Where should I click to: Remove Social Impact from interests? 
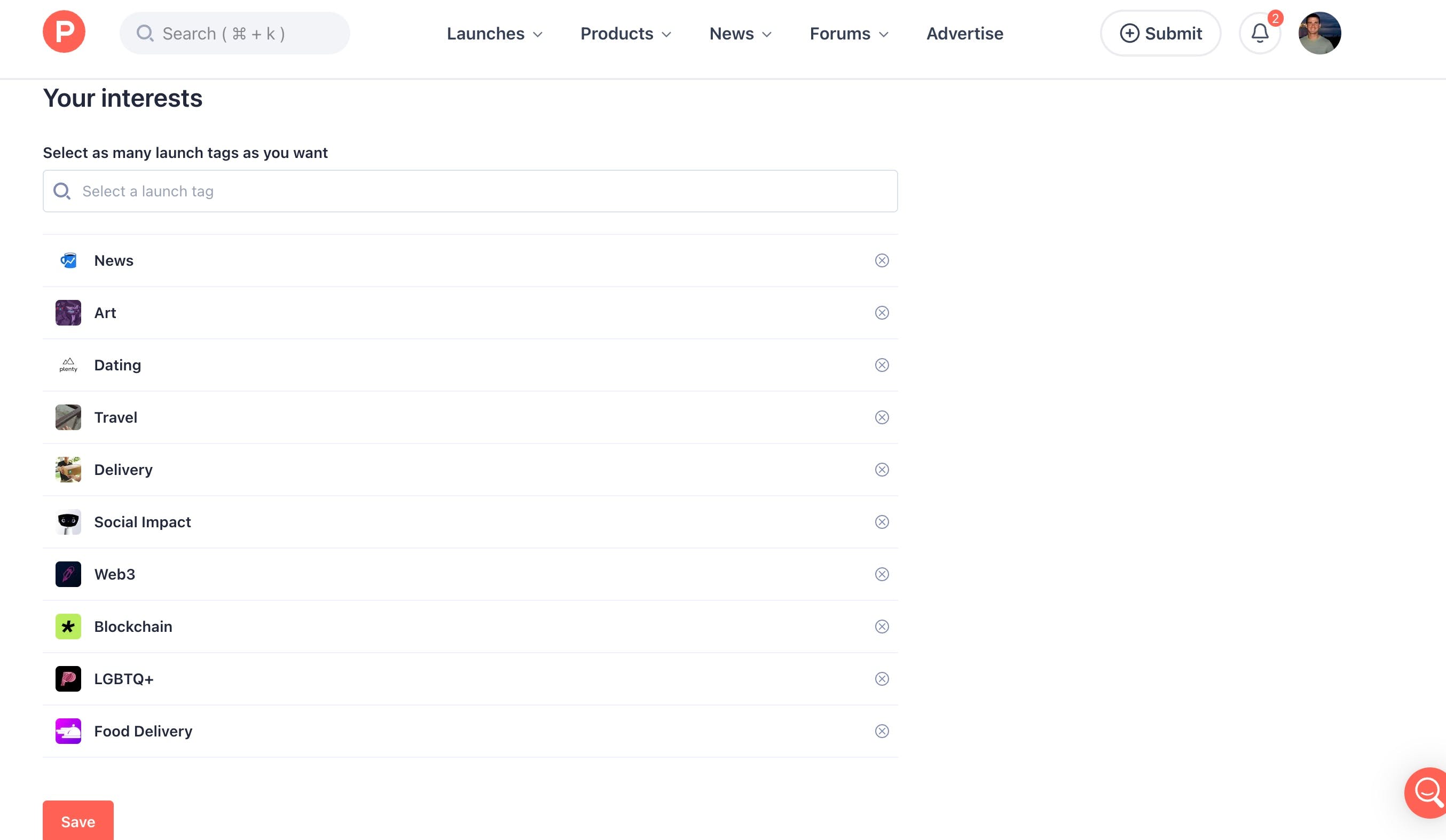click(x=882, y=522)
